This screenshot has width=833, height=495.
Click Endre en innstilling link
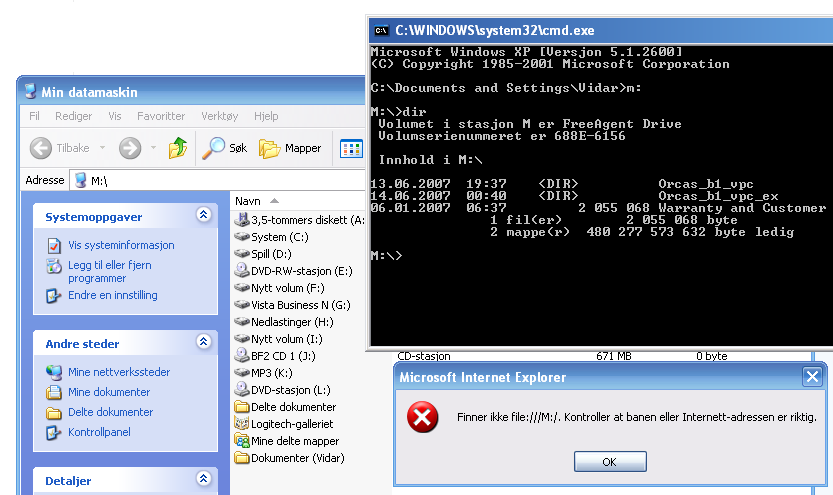[113, 295]
